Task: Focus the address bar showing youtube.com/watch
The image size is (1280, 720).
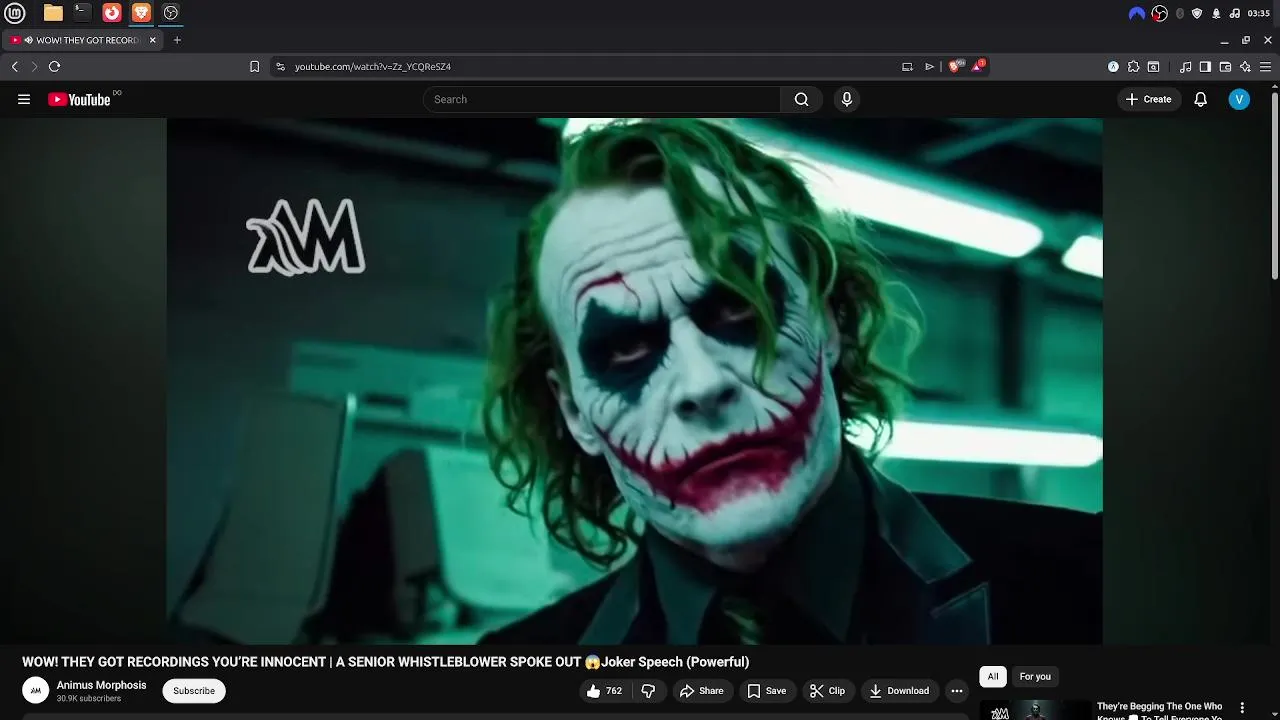Action: coord(590,66)
